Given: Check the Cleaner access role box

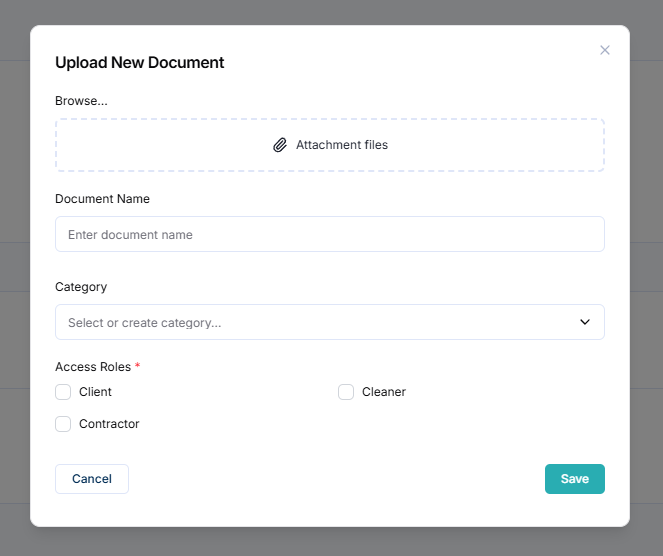Looking at the screenshot, I should coord(346,392).
